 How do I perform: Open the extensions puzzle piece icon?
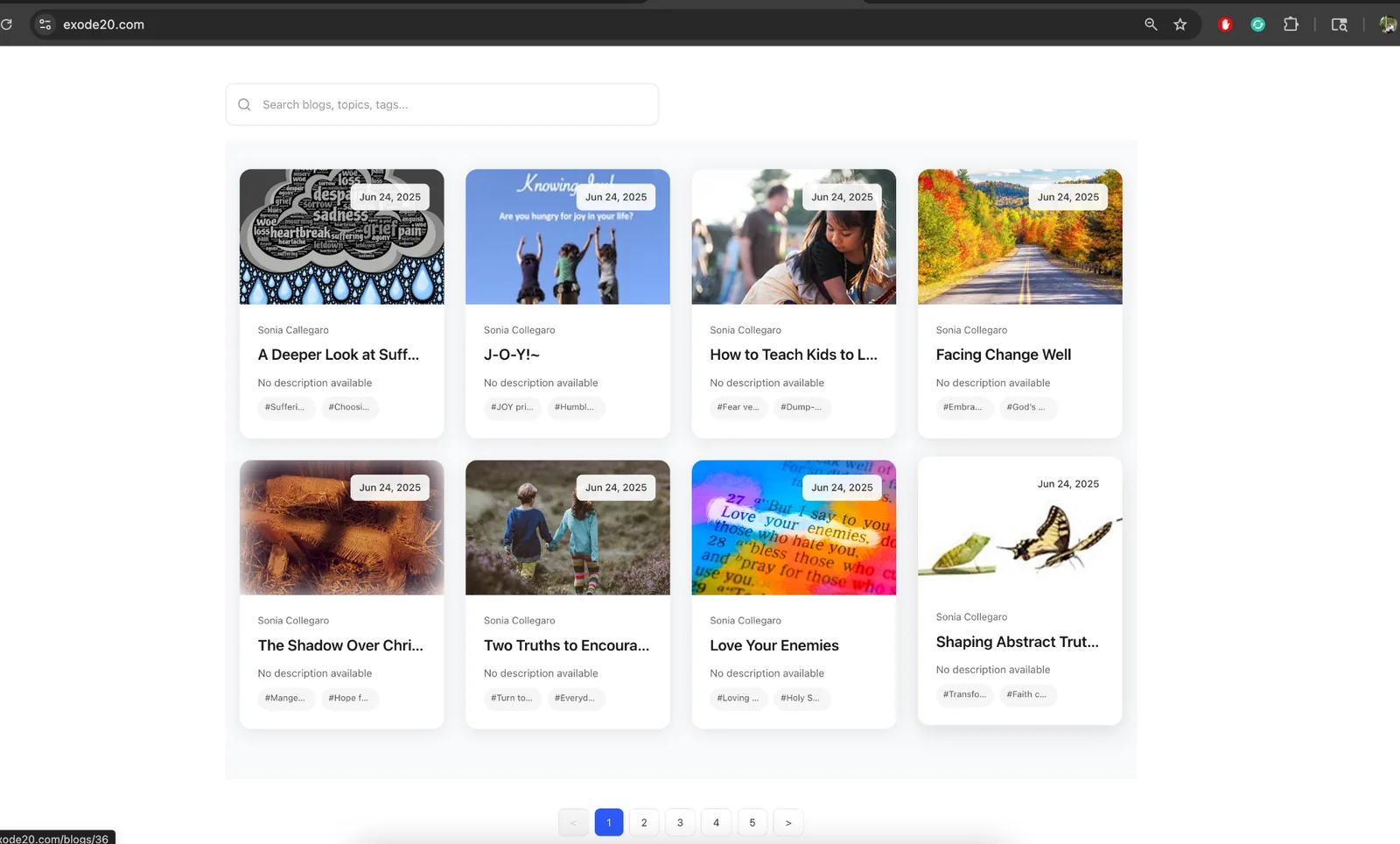[x=1291, y=25]
